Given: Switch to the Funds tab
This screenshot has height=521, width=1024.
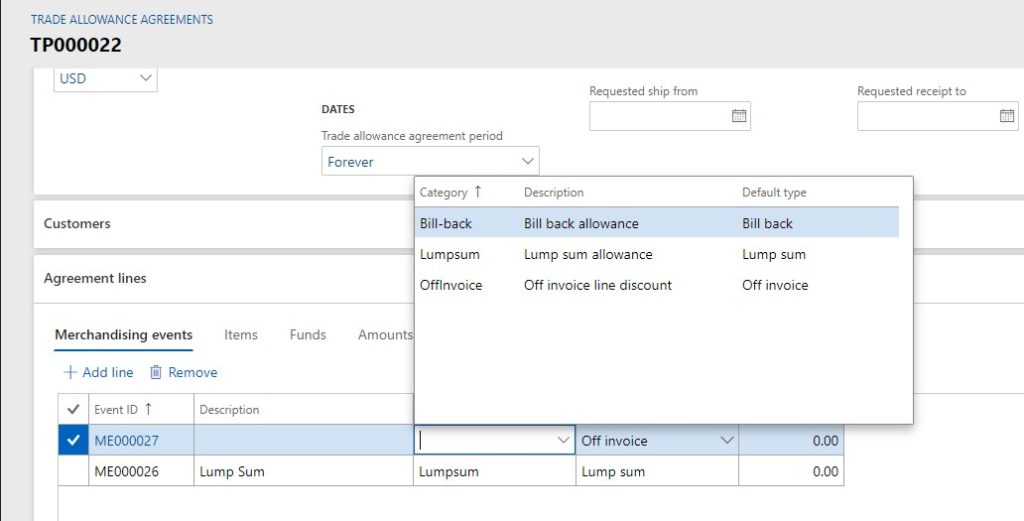Looking at the screenshot, I should click(307, 335).
